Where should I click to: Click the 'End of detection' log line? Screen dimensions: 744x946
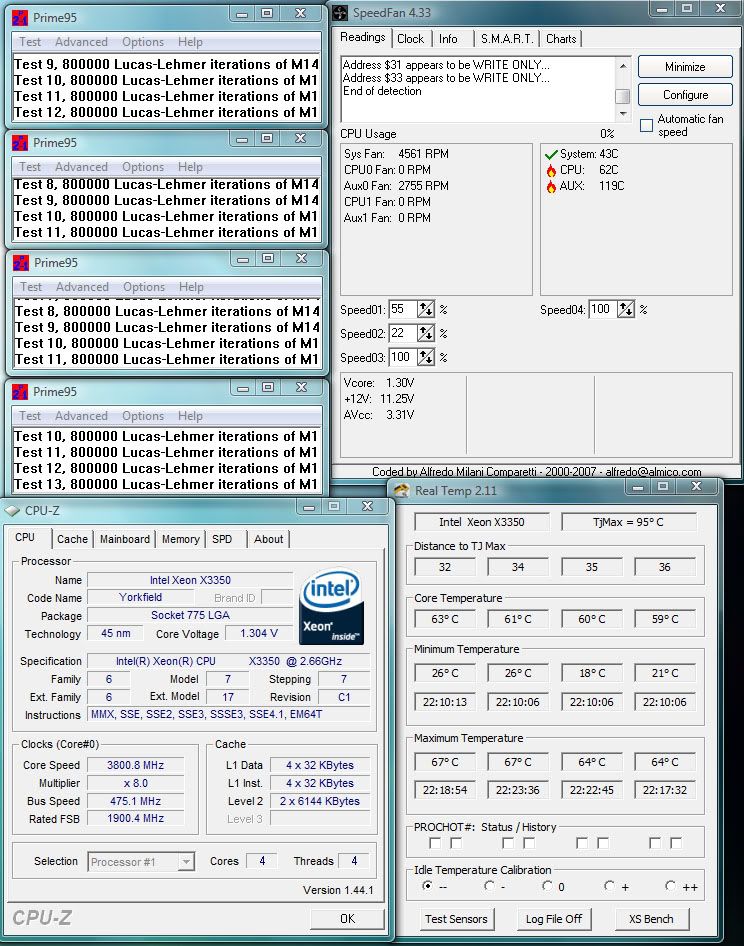pos(382,91)
